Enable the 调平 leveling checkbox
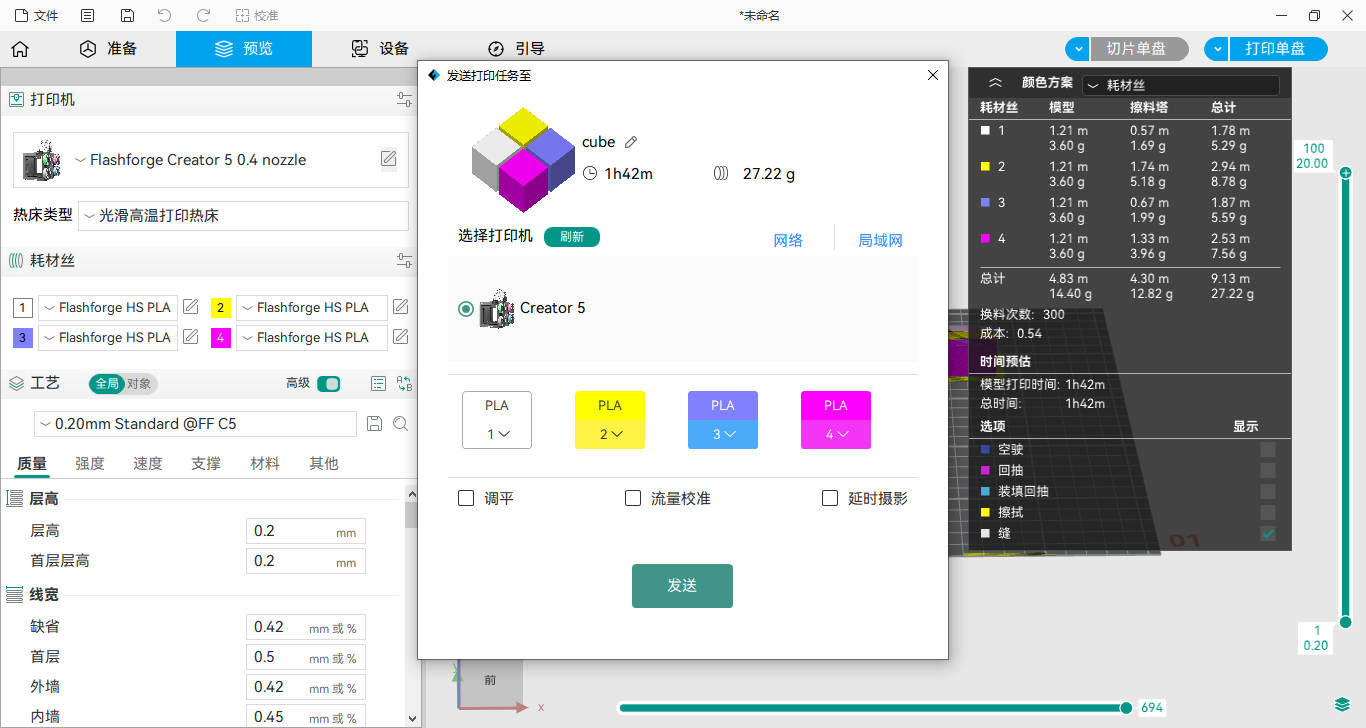The image size is (1366, 728). (x=466, y=498)
